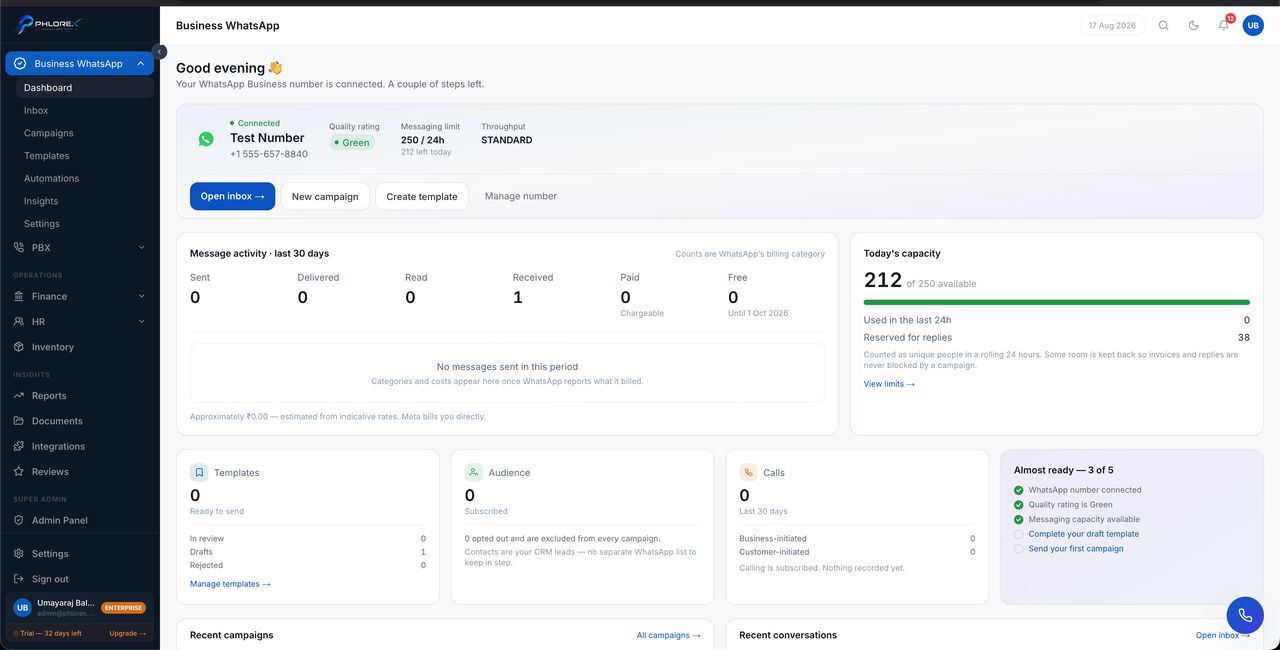The height and width of the screenshot is (650, 1280).
Task: Click the Upgrade link in trial banner
Action: pyautogui.click(x=127, y=633)
